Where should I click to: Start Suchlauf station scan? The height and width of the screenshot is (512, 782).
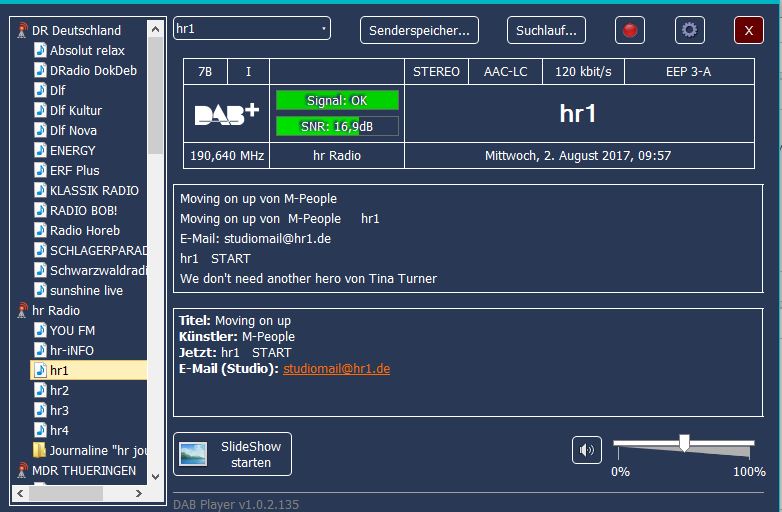(x=546, y=30)
